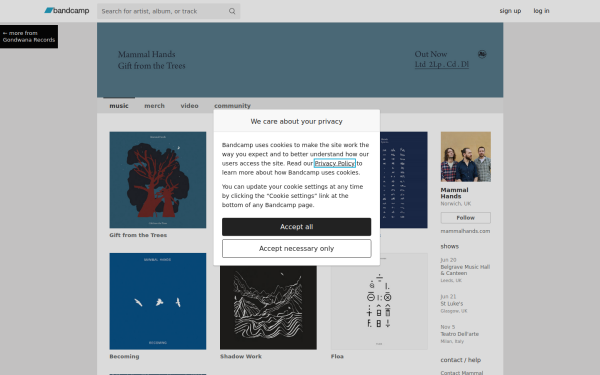
Task: Click the Follow button
Action: coord(466,218)
